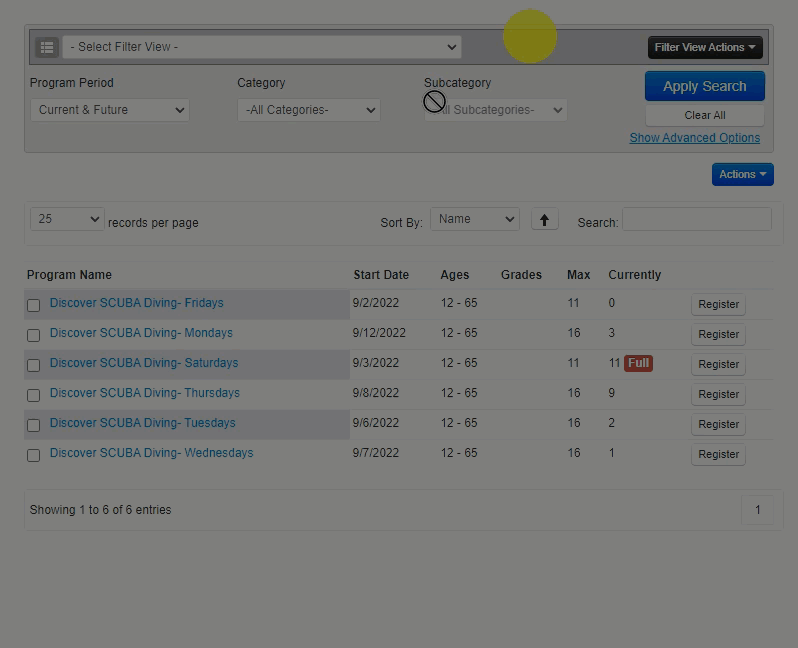Screen dimensions: 798x648
Task: Click the Clear All button
Action: (x=705, y=115)
